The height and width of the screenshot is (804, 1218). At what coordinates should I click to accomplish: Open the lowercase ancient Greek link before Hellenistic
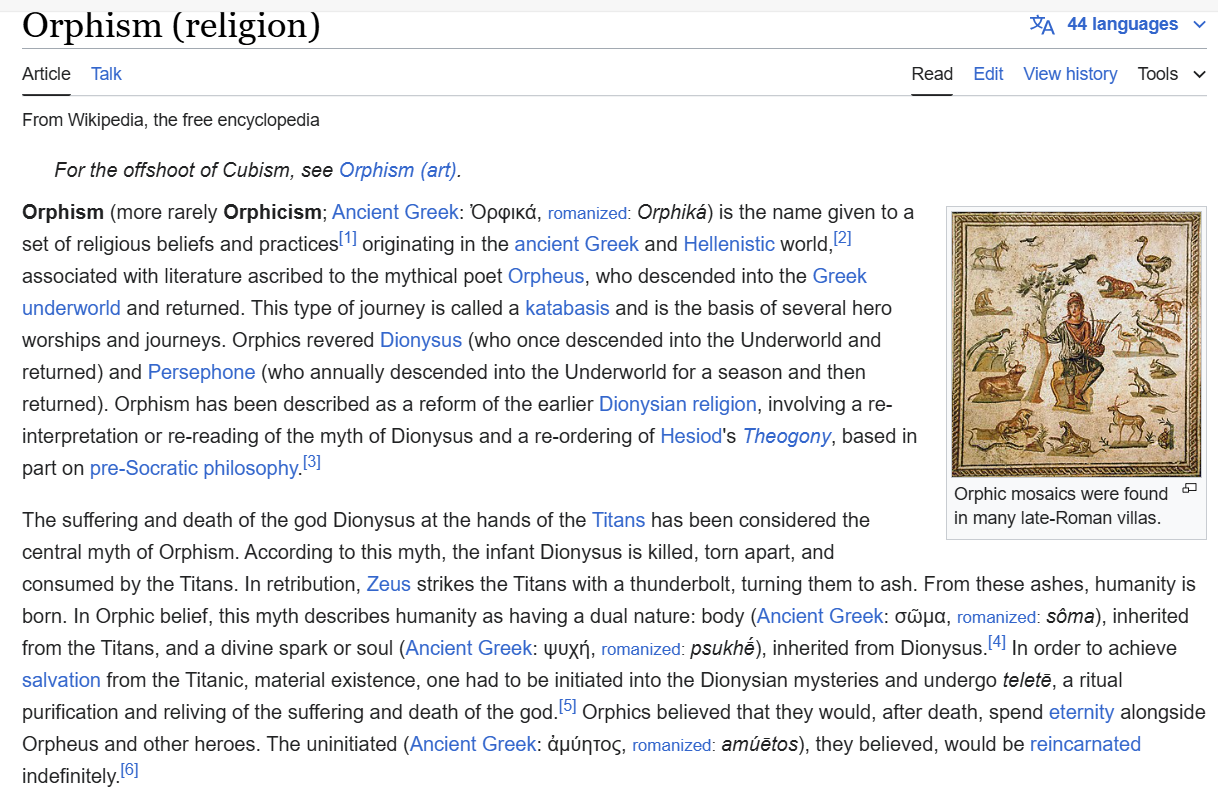coord(576,244)
